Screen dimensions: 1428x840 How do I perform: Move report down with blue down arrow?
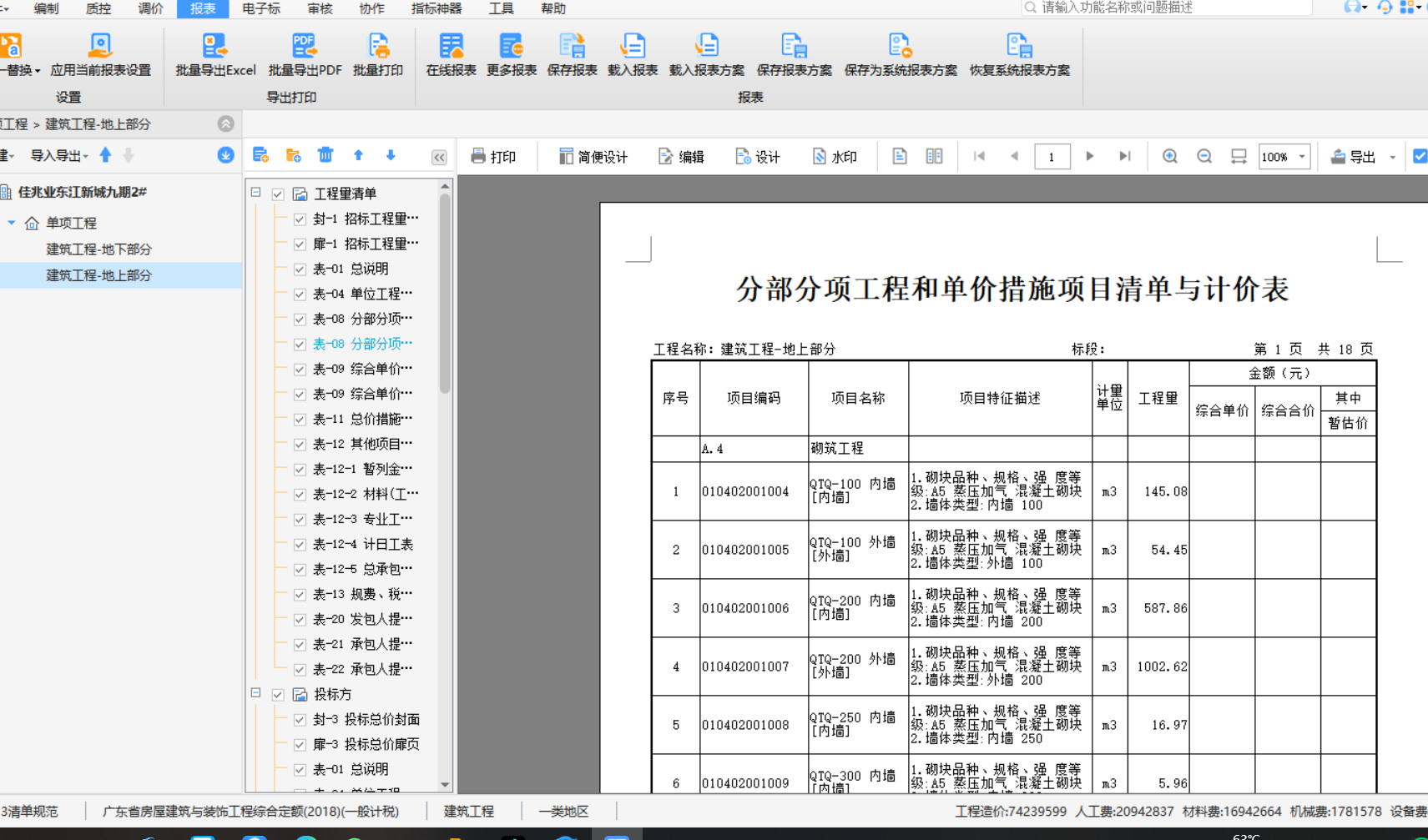tap(391, 155)
